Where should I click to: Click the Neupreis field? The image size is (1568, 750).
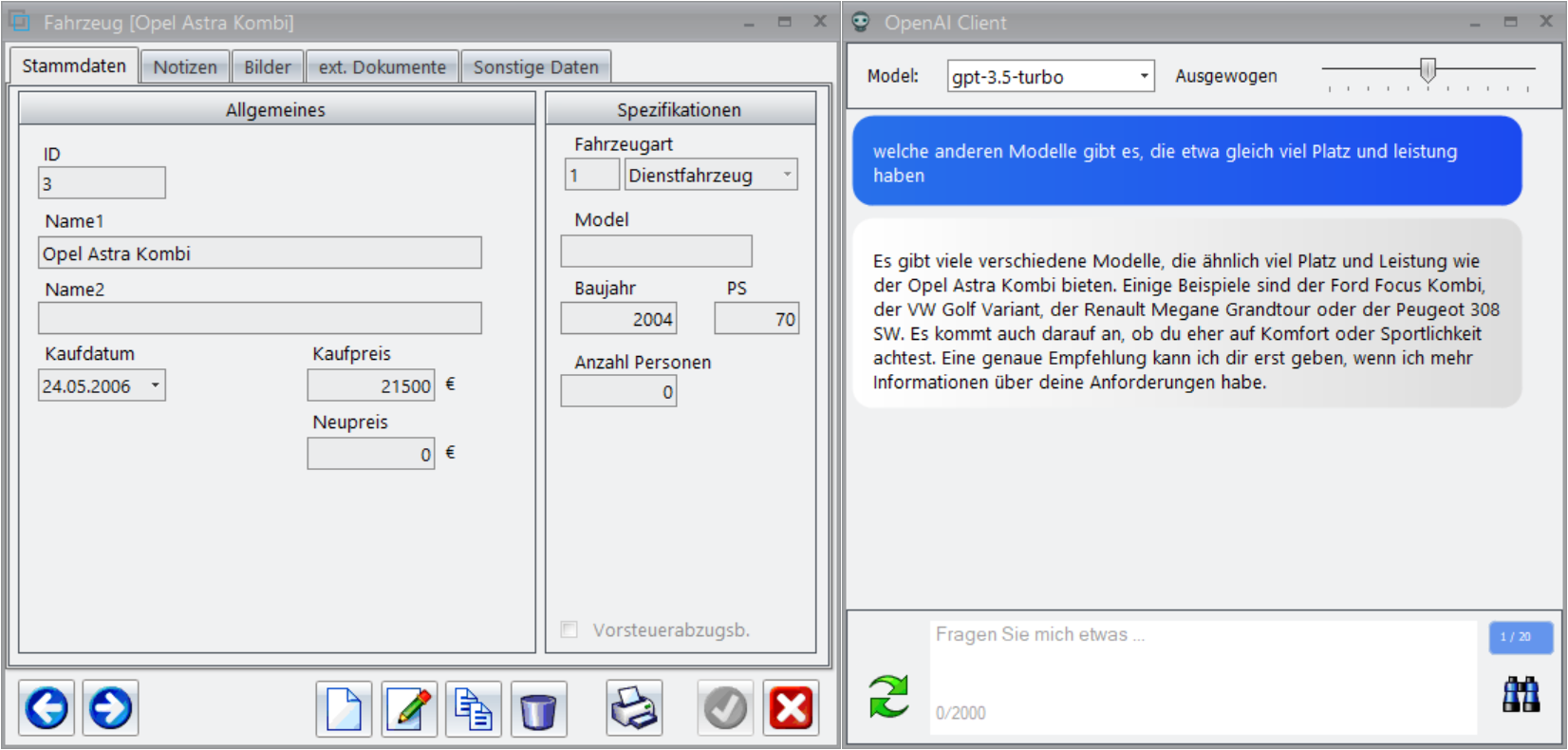tap(371, 454)
